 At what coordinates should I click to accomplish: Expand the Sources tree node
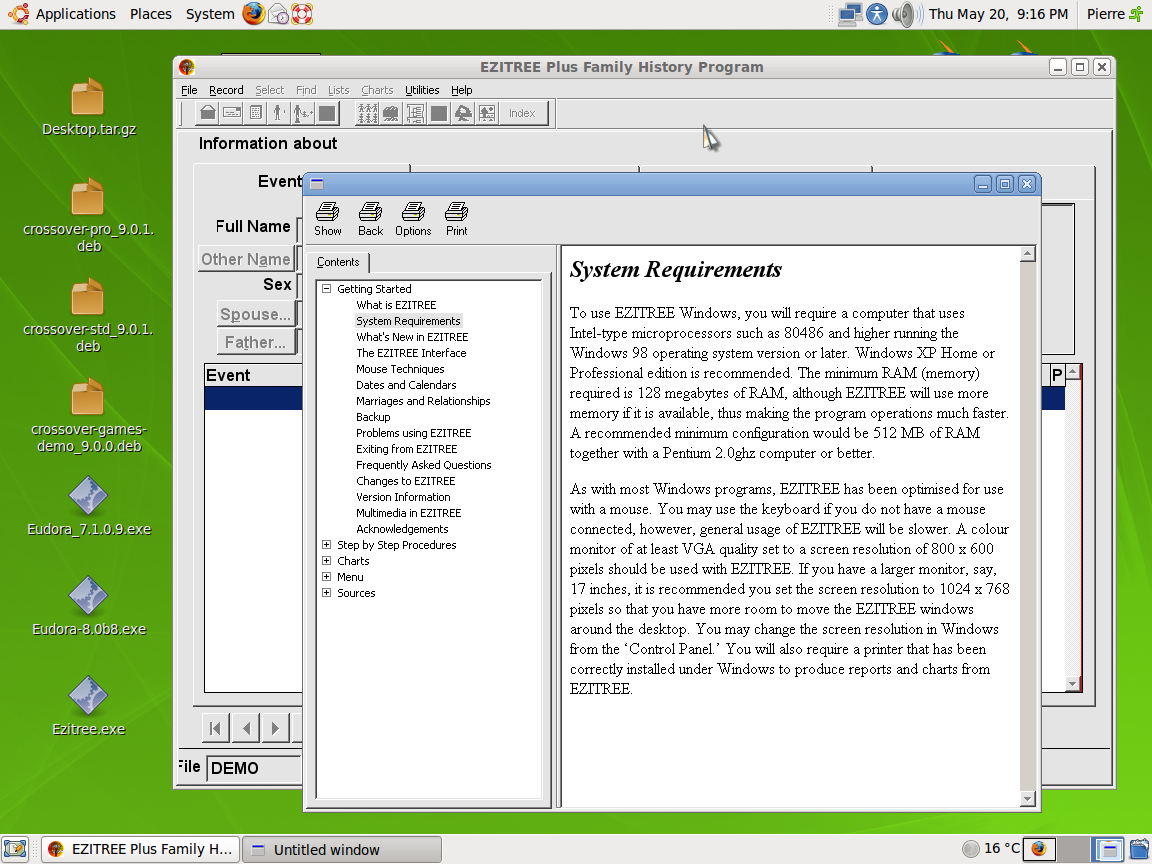coord(325,593)
